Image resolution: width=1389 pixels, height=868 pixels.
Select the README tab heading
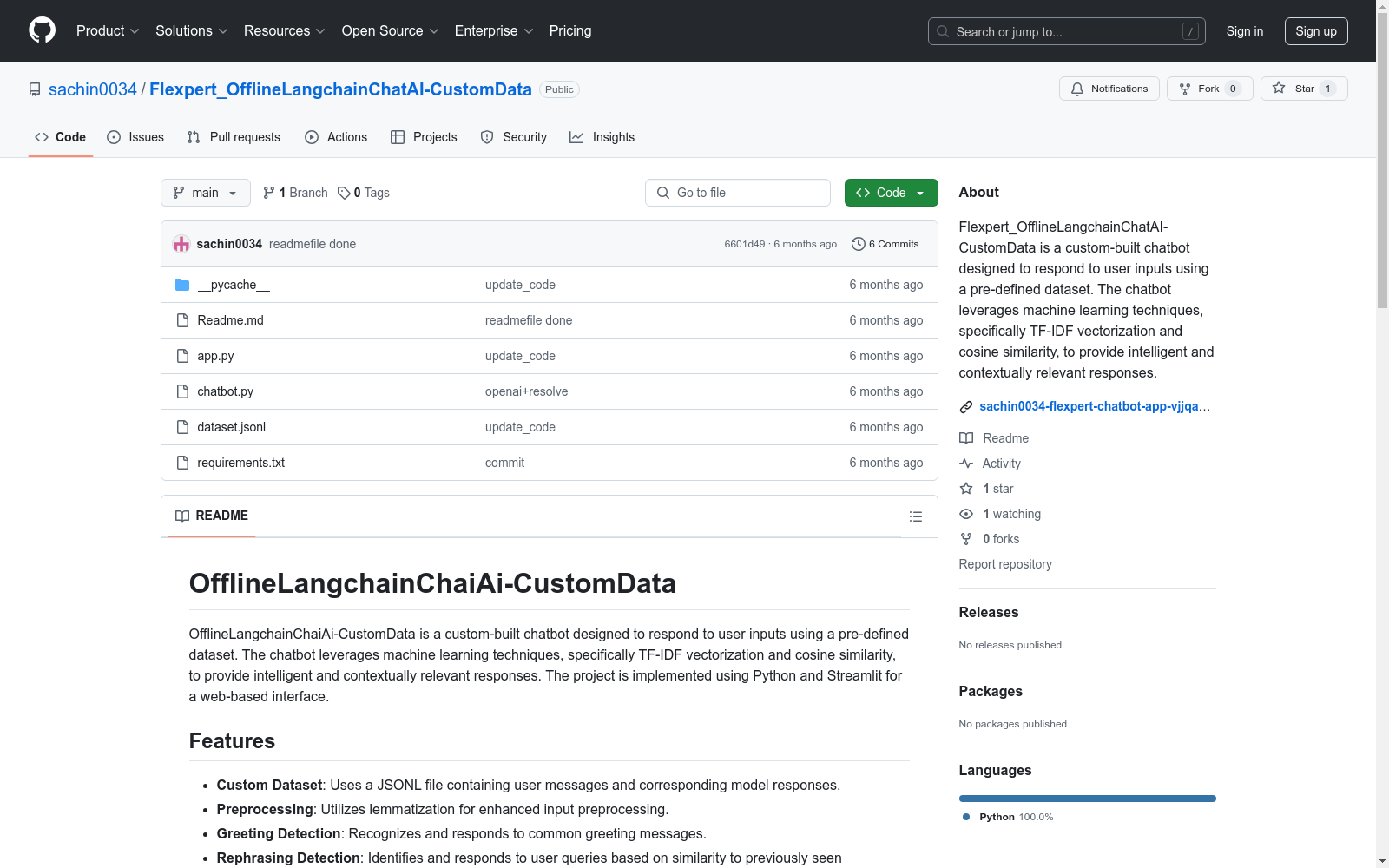click(212, 516)
